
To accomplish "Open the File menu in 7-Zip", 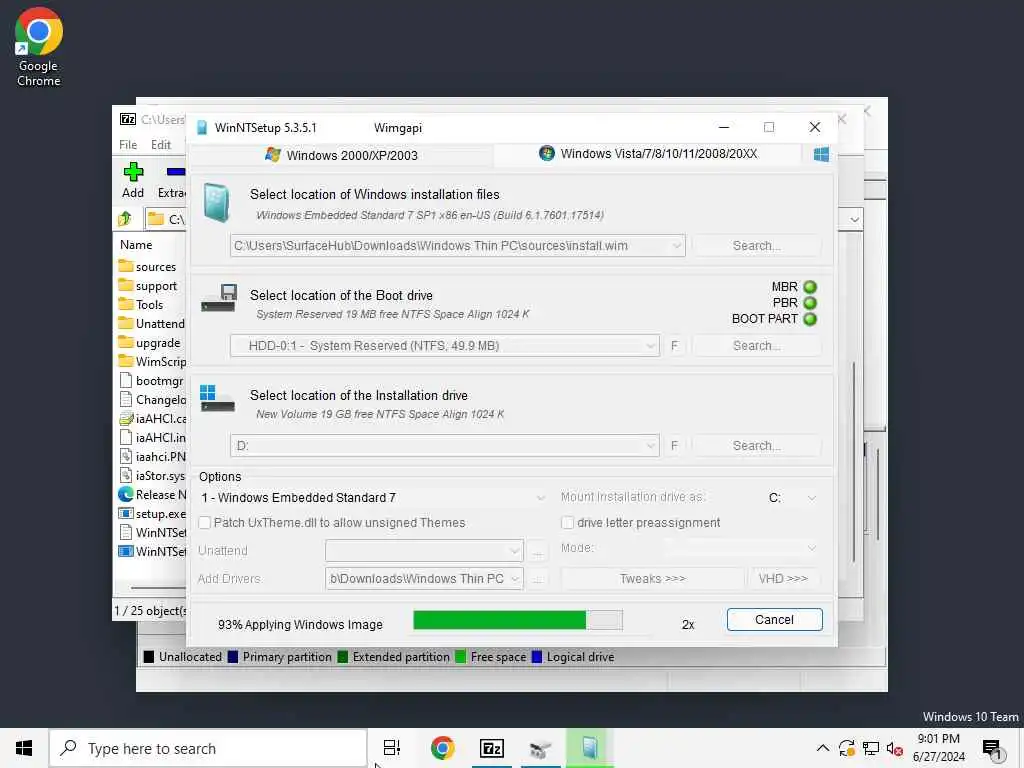I will 128,144.
